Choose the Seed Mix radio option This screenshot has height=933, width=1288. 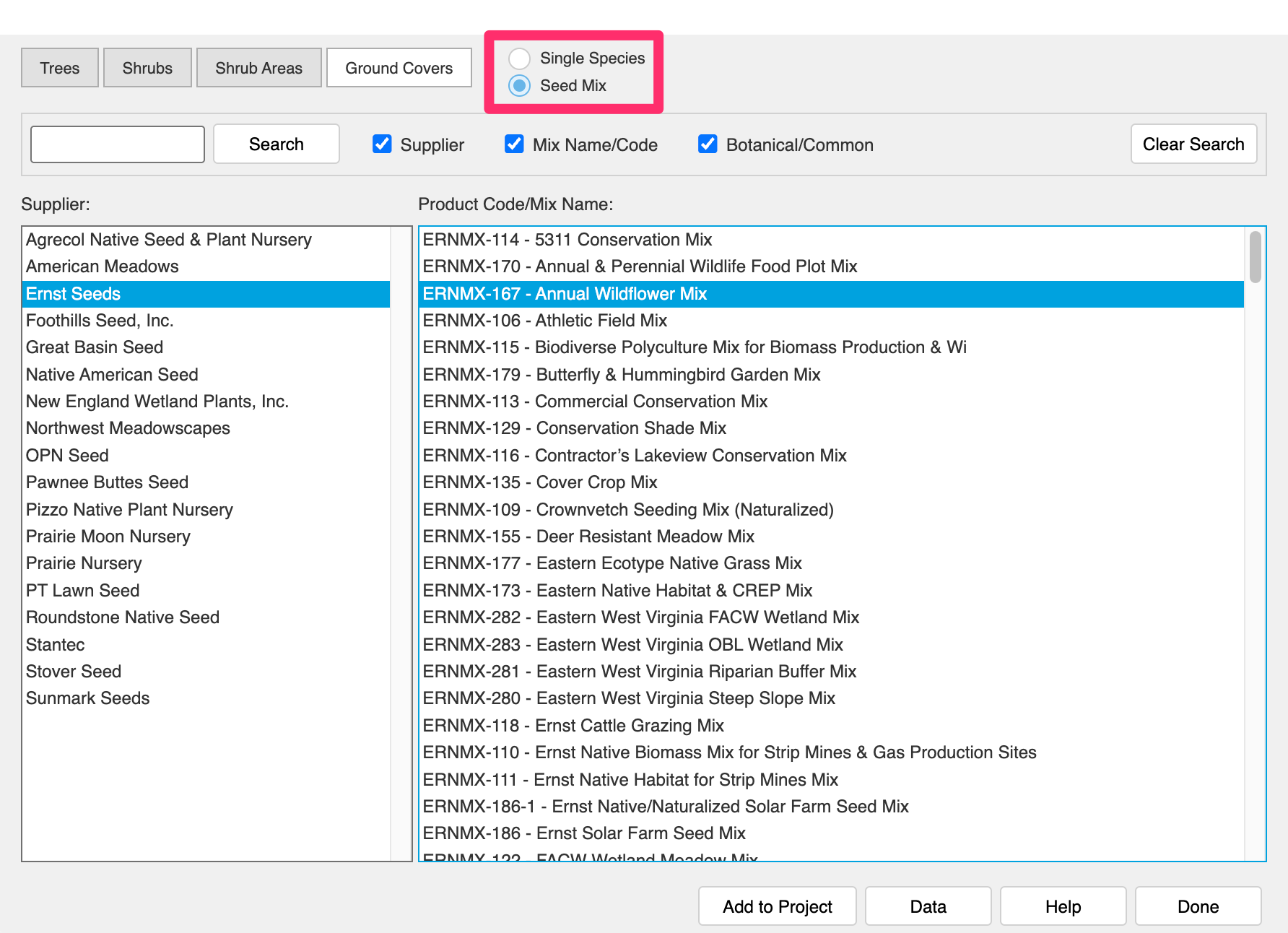520,85
